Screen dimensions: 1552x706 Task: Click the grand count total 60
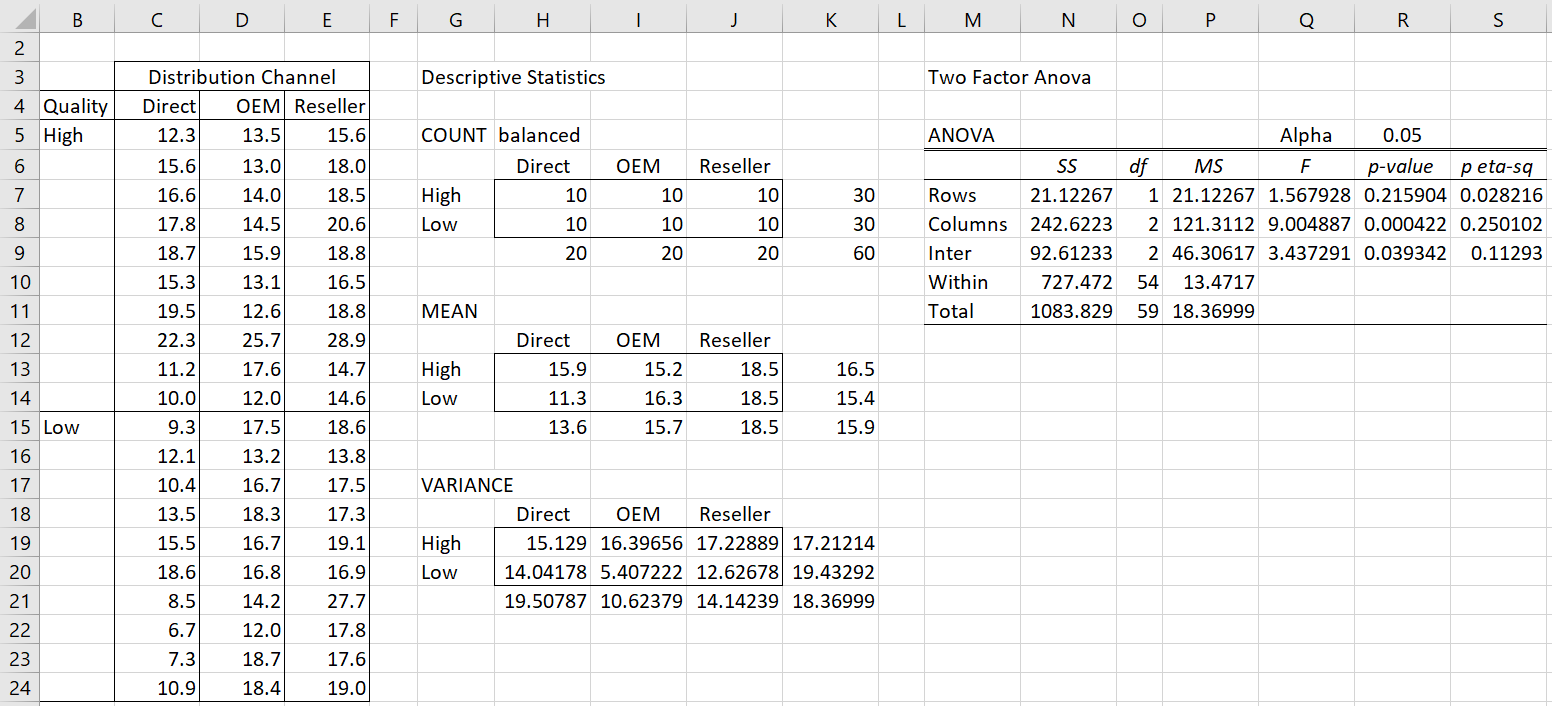tap(830, 253)
